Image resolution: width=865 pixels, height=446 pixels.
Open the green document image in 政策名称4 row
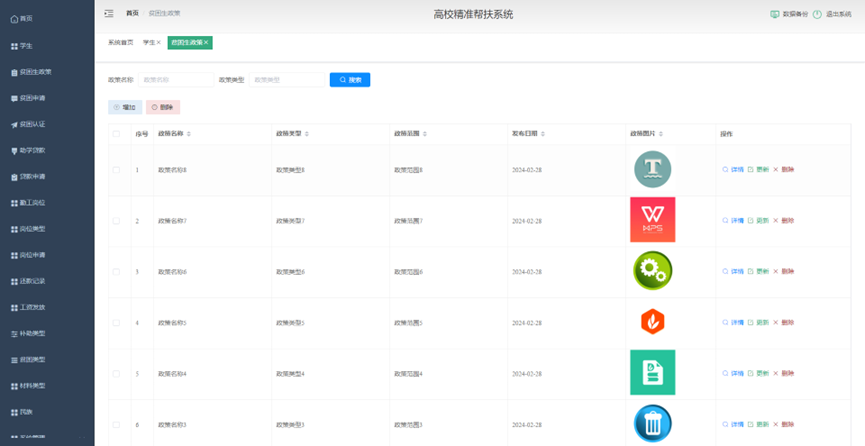653,373
